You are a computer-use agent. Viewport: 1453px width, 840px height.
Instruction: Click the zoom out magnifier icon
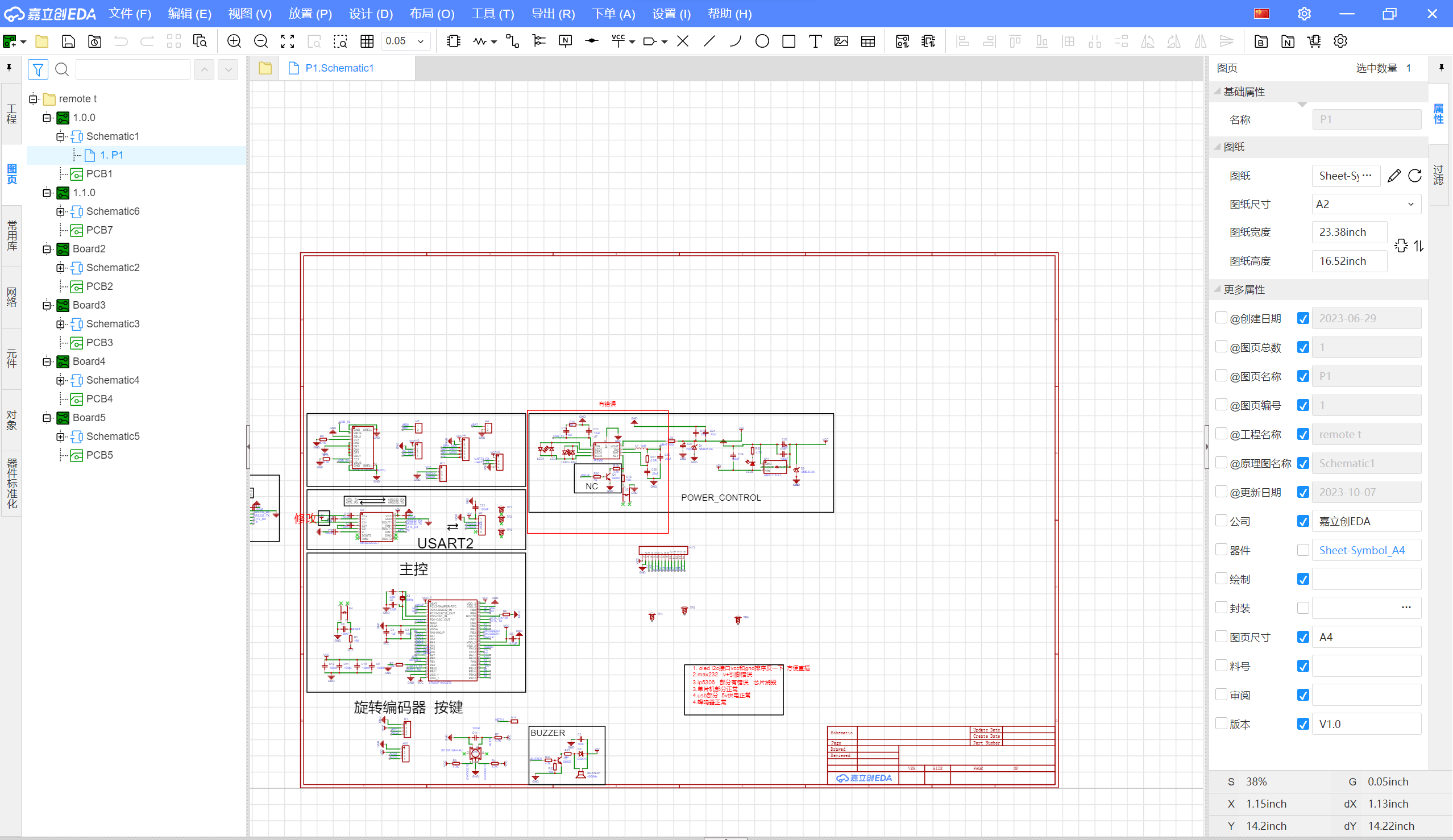pos(260,41)
